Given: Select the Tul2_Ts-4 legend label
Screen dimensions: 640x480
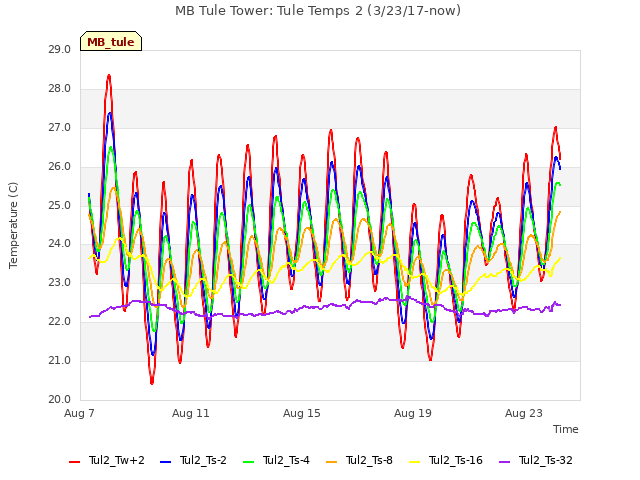Looking at the screenshot, I should click(287, 460).
